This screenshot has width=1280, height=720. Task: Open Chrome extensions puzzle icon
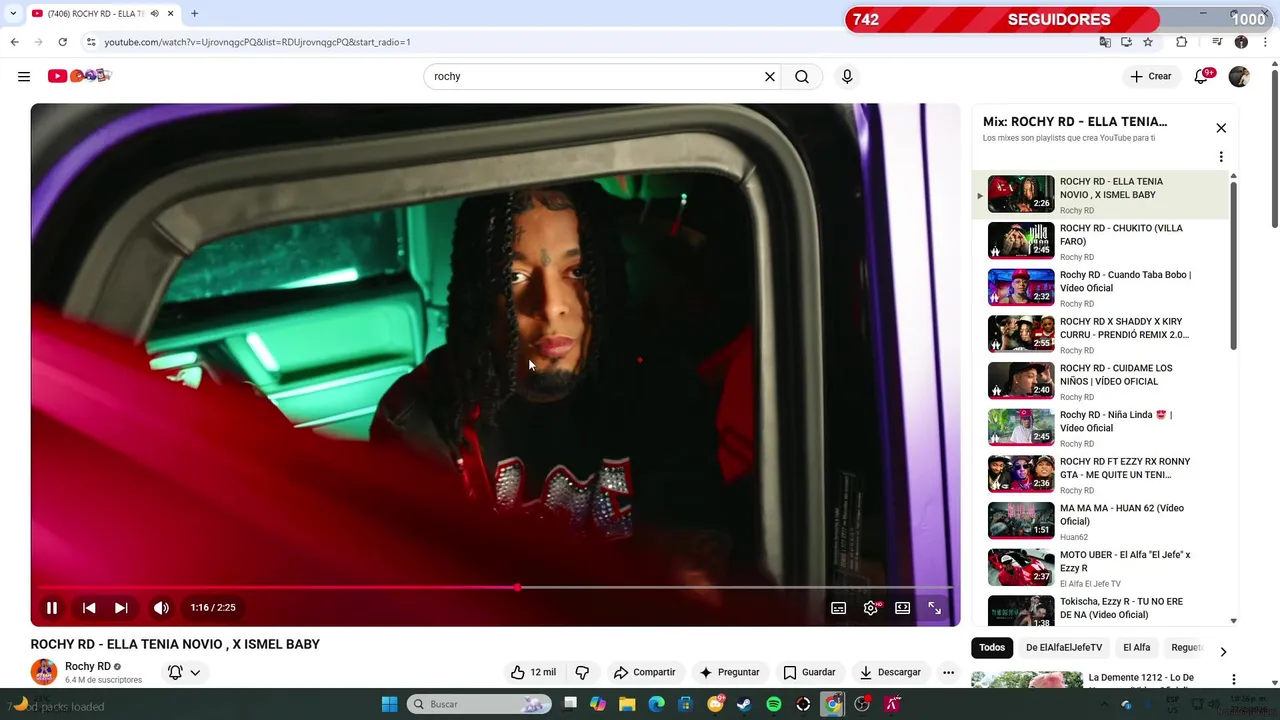pyautogui.click(x=1182, y=42)
